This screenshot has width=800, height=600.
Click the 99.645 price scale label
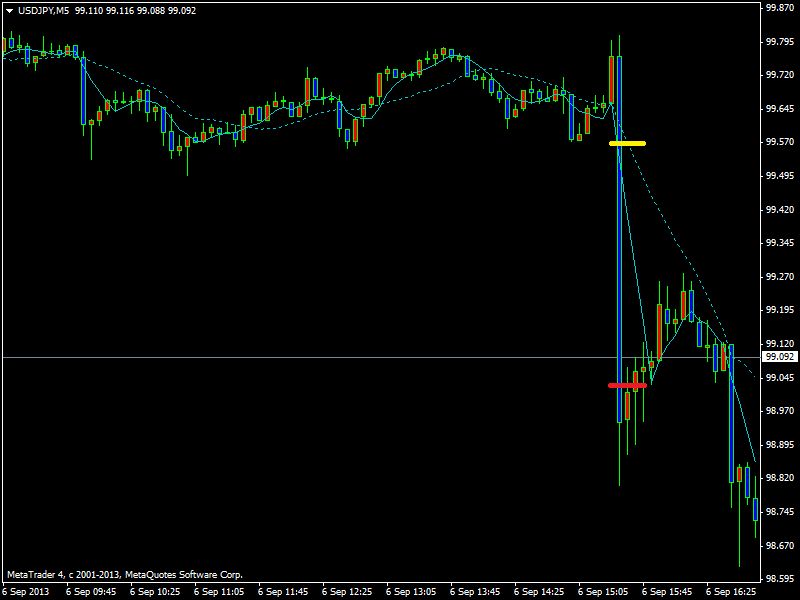pos(780,109)
